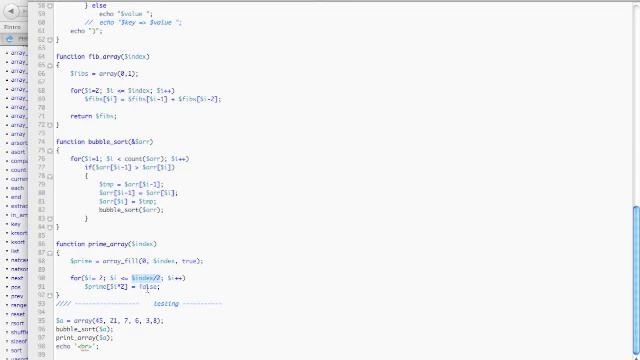Open the key link in the sidebar
This screenshot has width=640, height=360.
click(16, 224)
